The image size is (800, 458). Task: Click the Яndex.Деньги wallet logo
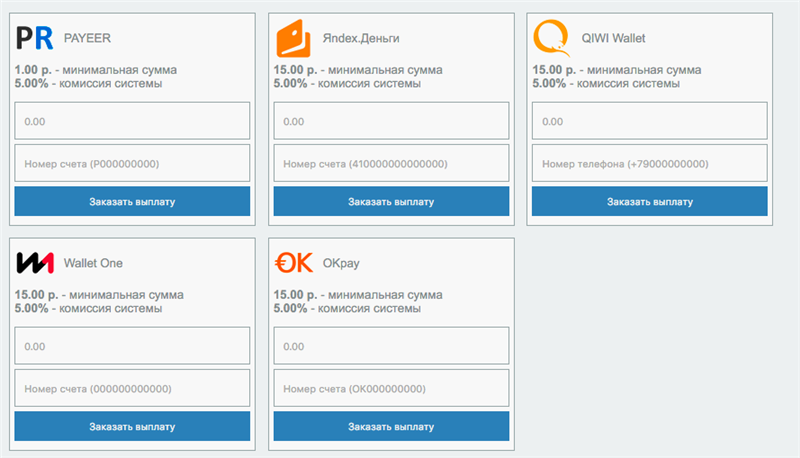click(x=293, y=39)
